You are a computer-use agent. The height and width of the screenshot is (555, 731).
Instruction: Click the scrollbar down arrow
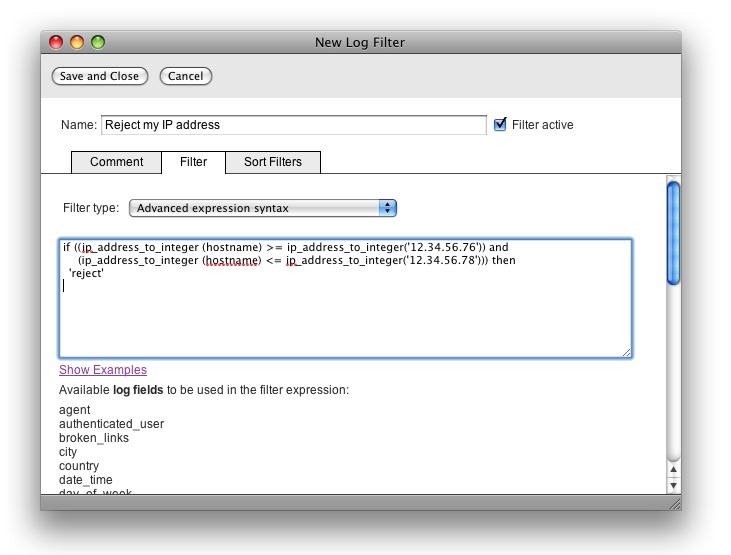click(x=673, y=485)
